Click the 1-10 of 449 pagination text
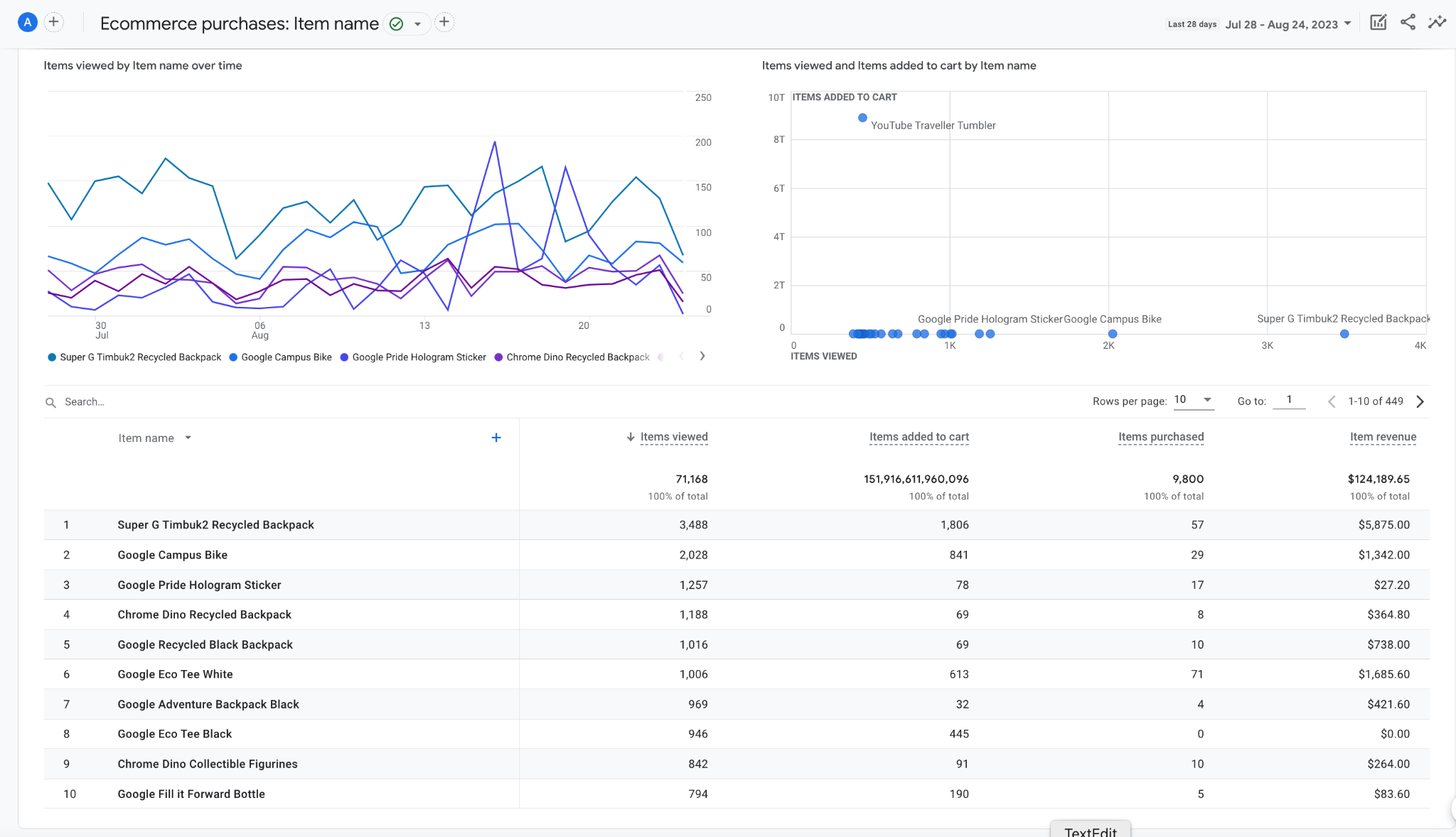 pyautogui.click(x=1376, y=401)
